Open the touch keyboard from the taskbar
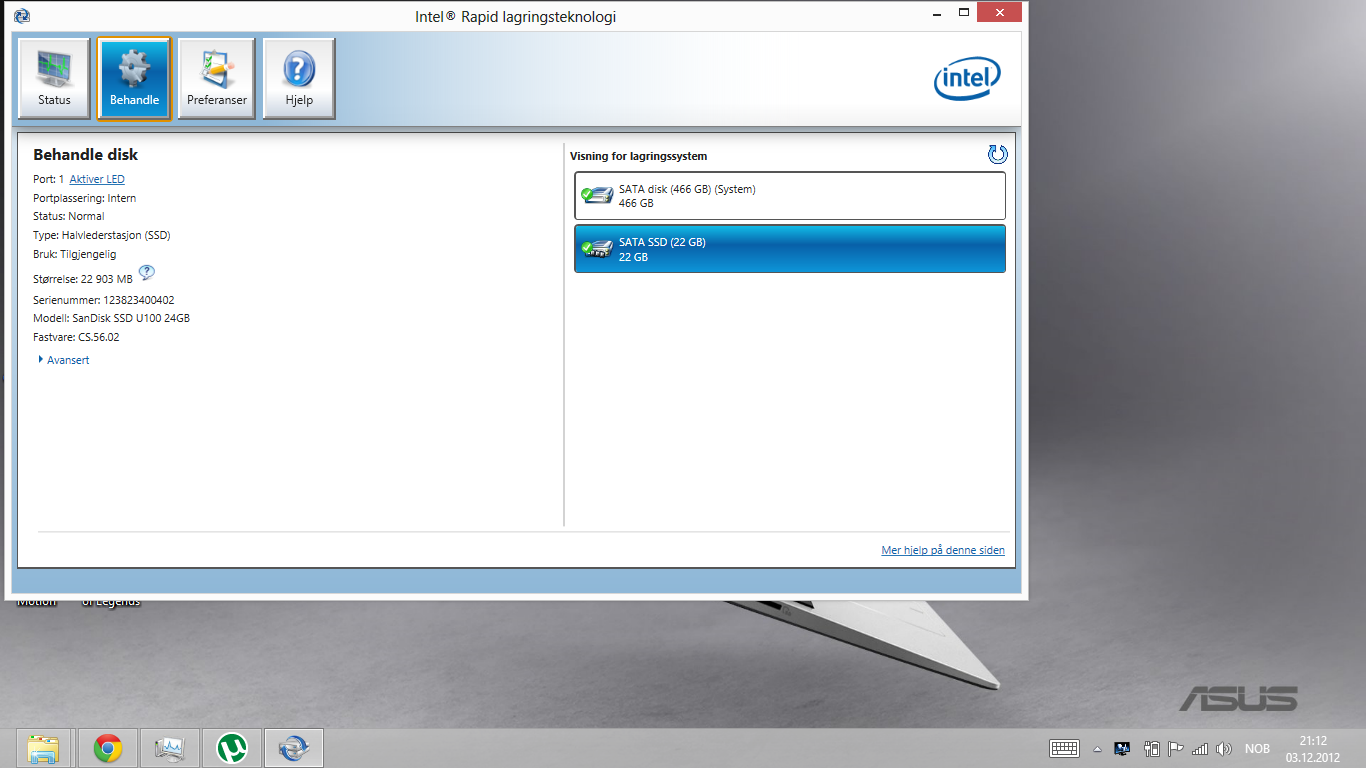 (1064, 748)
